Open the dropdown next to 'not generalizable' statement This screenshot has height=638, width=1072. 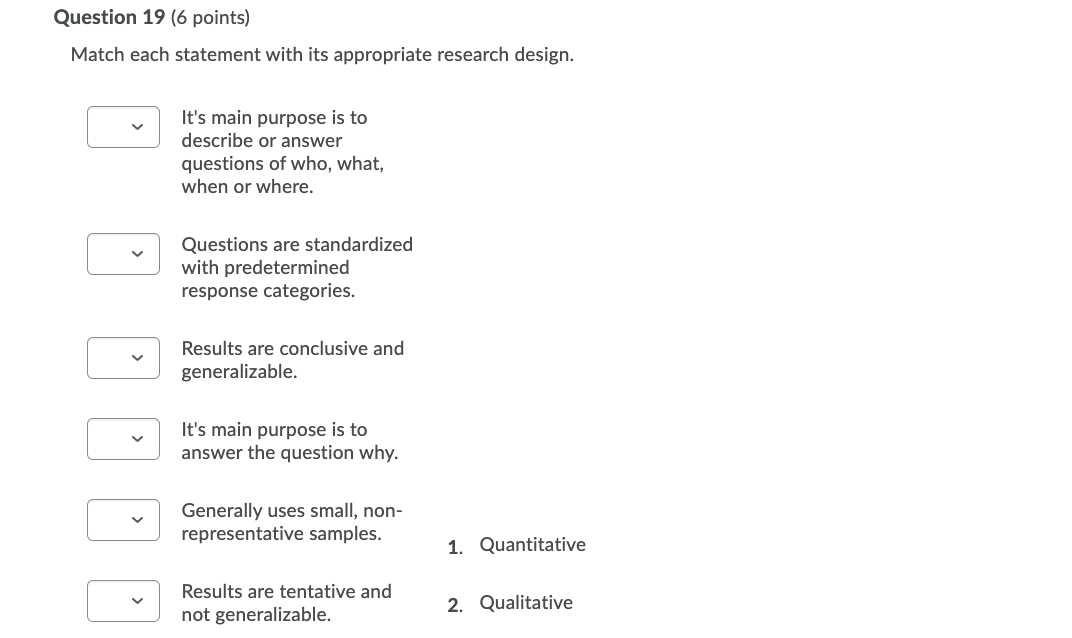(x=123, y=601)
